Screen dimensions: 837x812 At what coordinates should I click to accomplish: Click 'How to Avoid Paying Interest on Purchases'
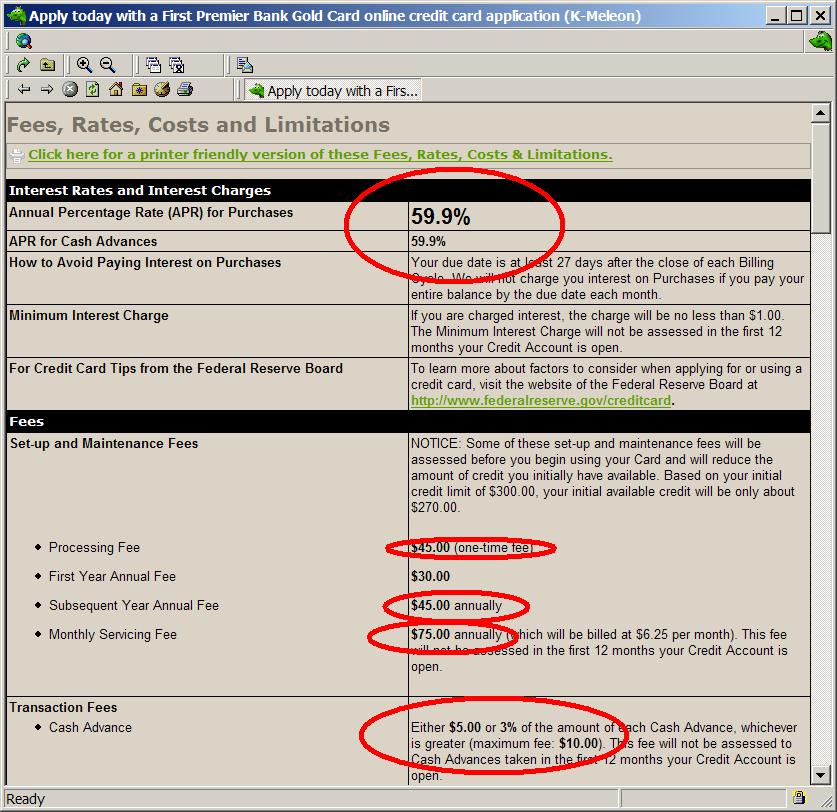click(145, 263)
